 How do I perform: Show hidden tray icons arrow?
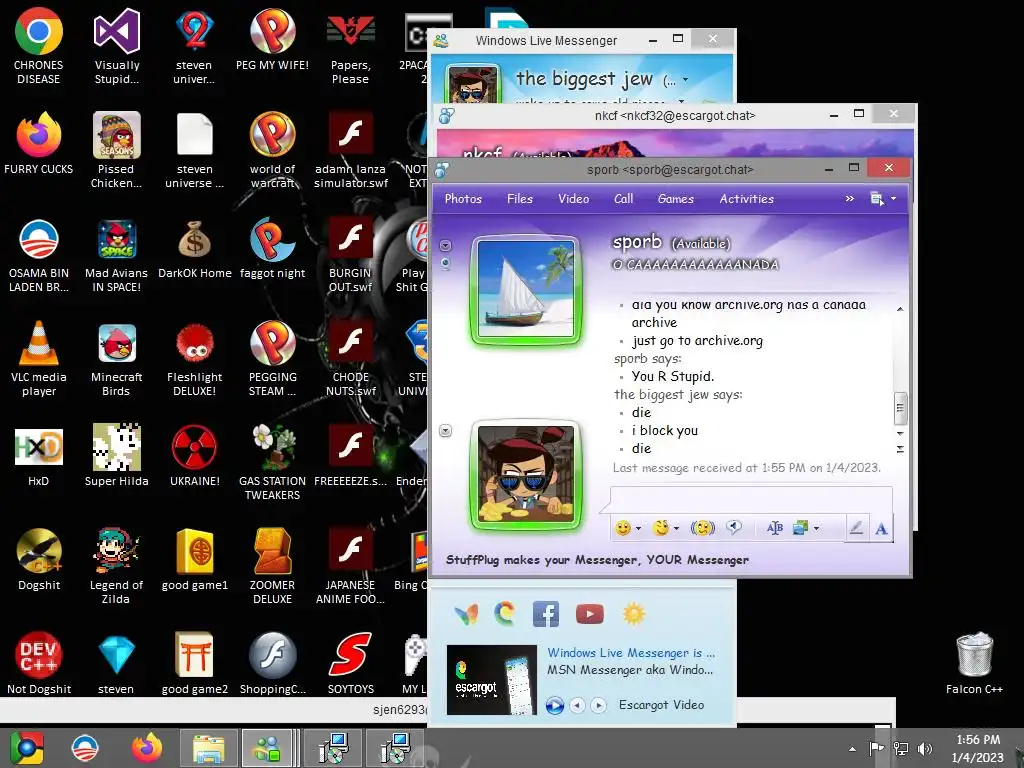[852, 749]
